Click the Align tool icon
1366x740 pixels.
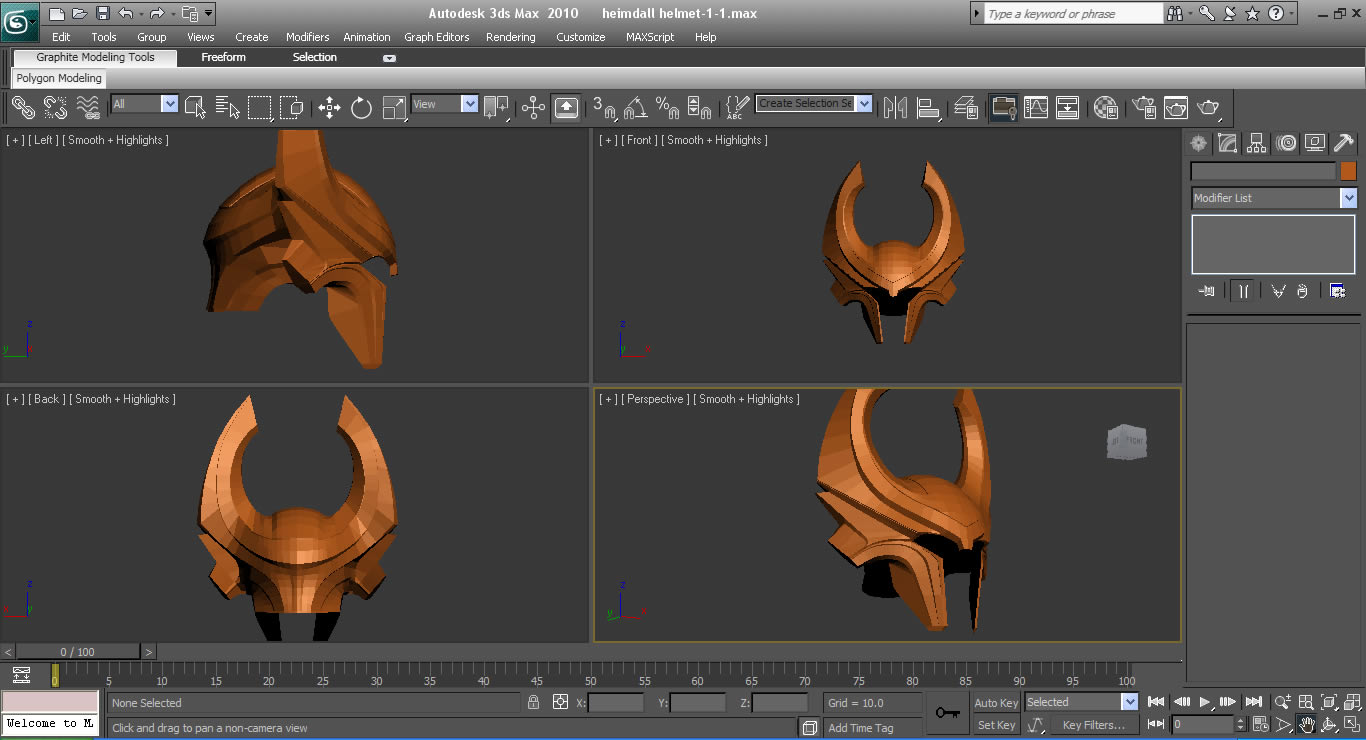(928, 106)
